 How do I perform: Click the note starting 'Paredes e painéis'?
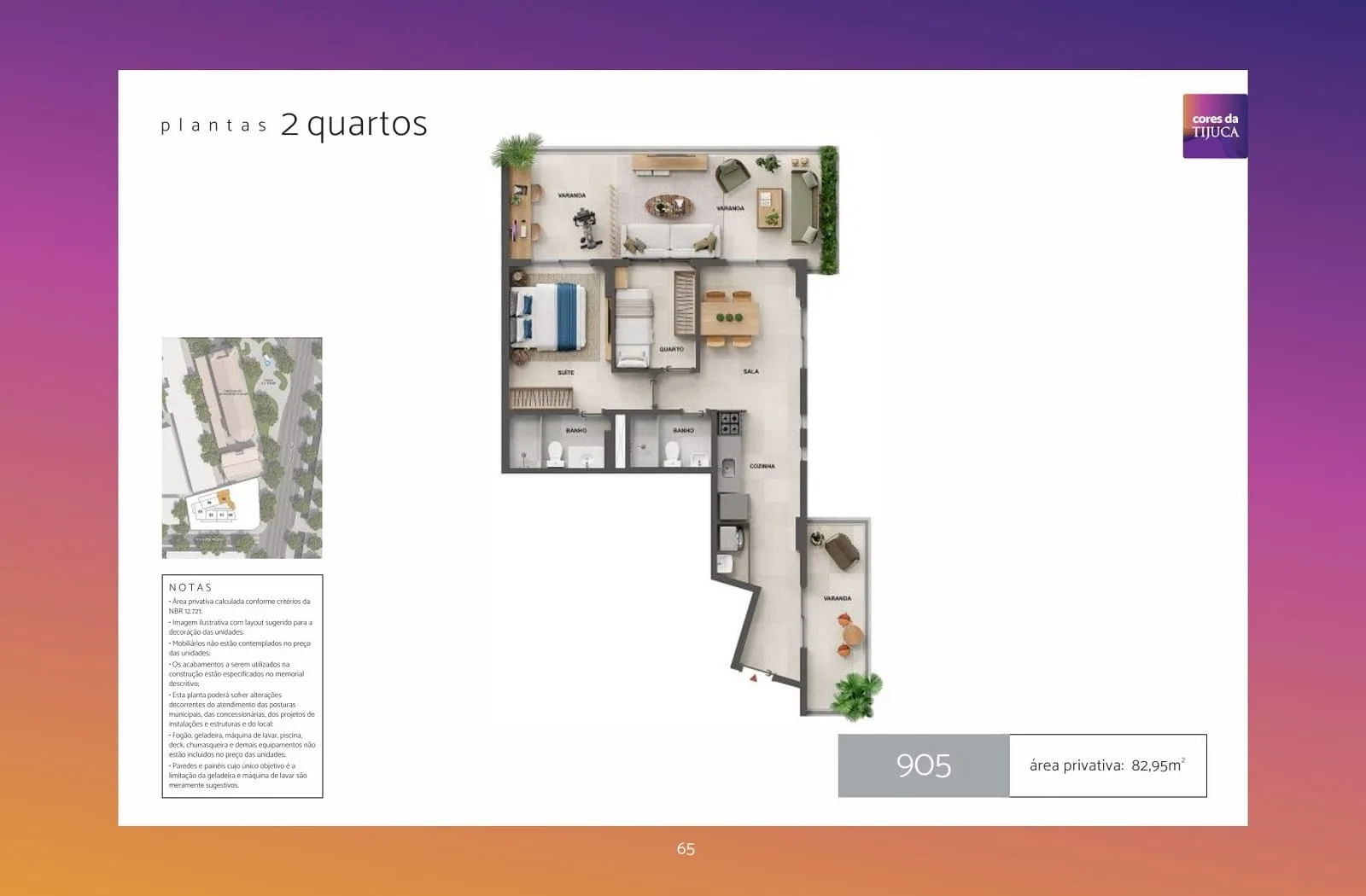pyautogui.click(x=238, y=775)
